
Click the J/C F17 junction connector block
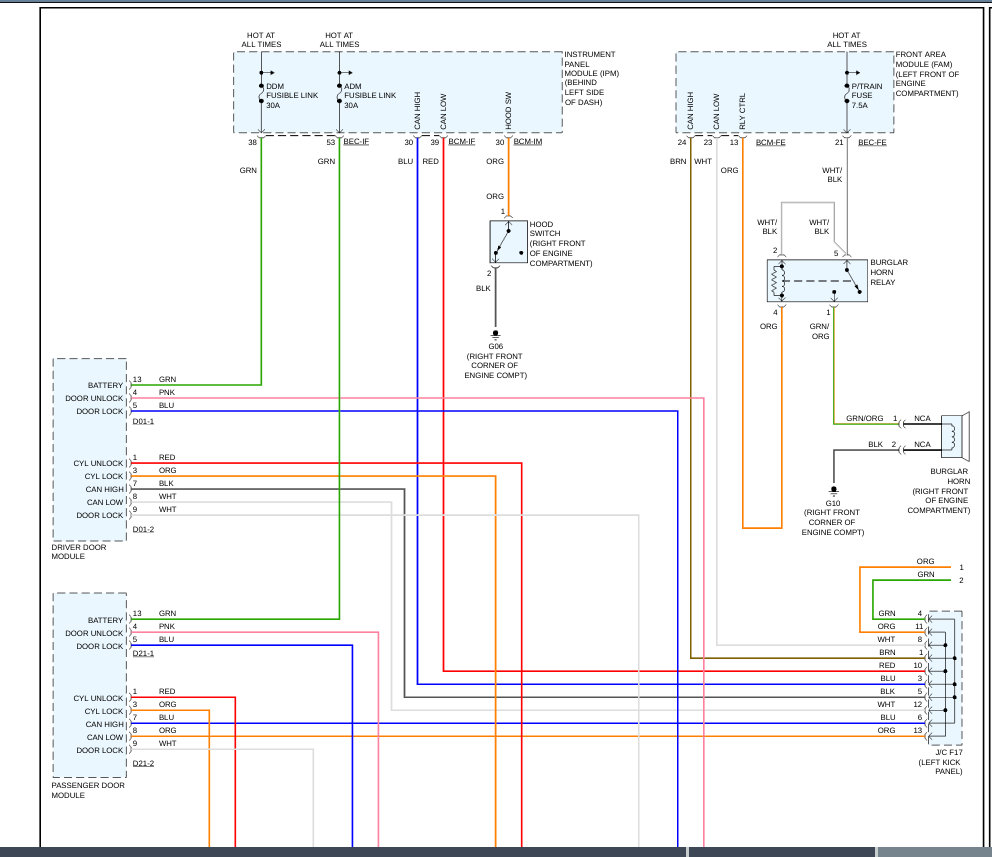coord(943,678)
